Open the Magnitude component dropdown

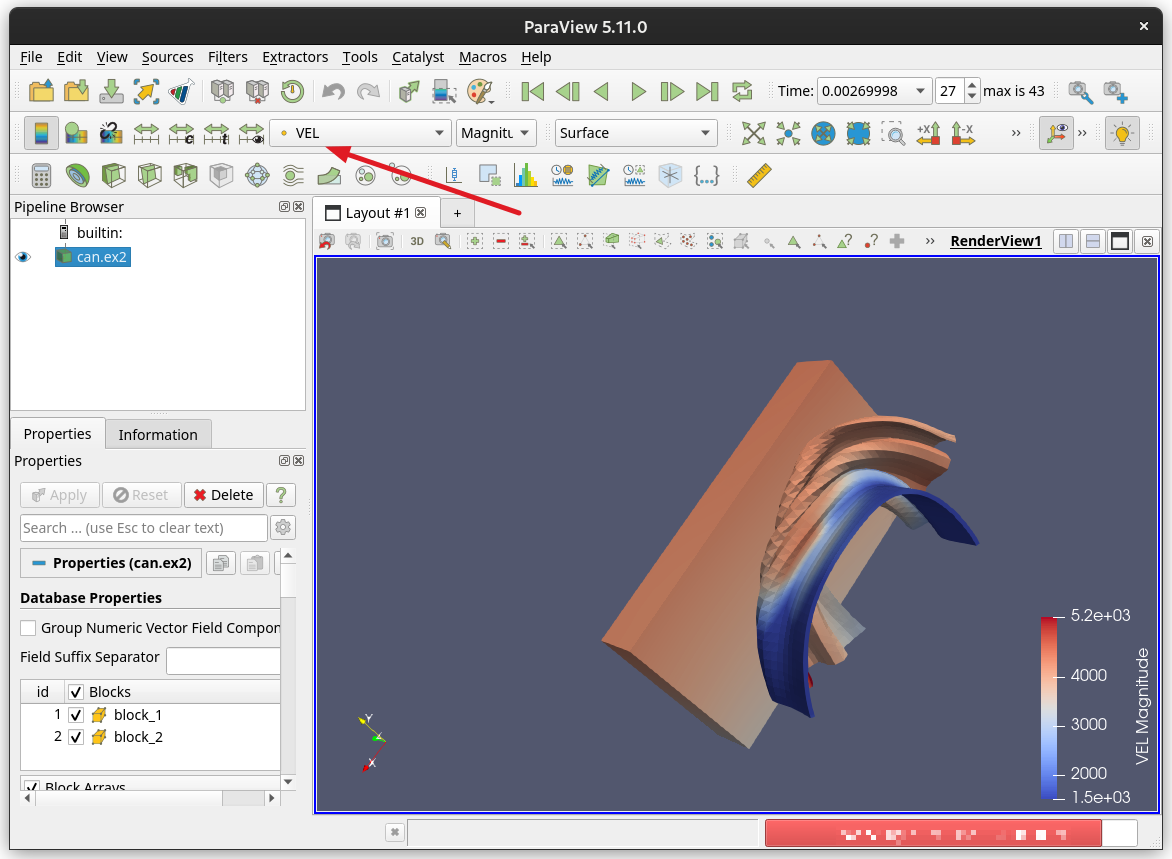pyautogui.click(x=496, y=133)
